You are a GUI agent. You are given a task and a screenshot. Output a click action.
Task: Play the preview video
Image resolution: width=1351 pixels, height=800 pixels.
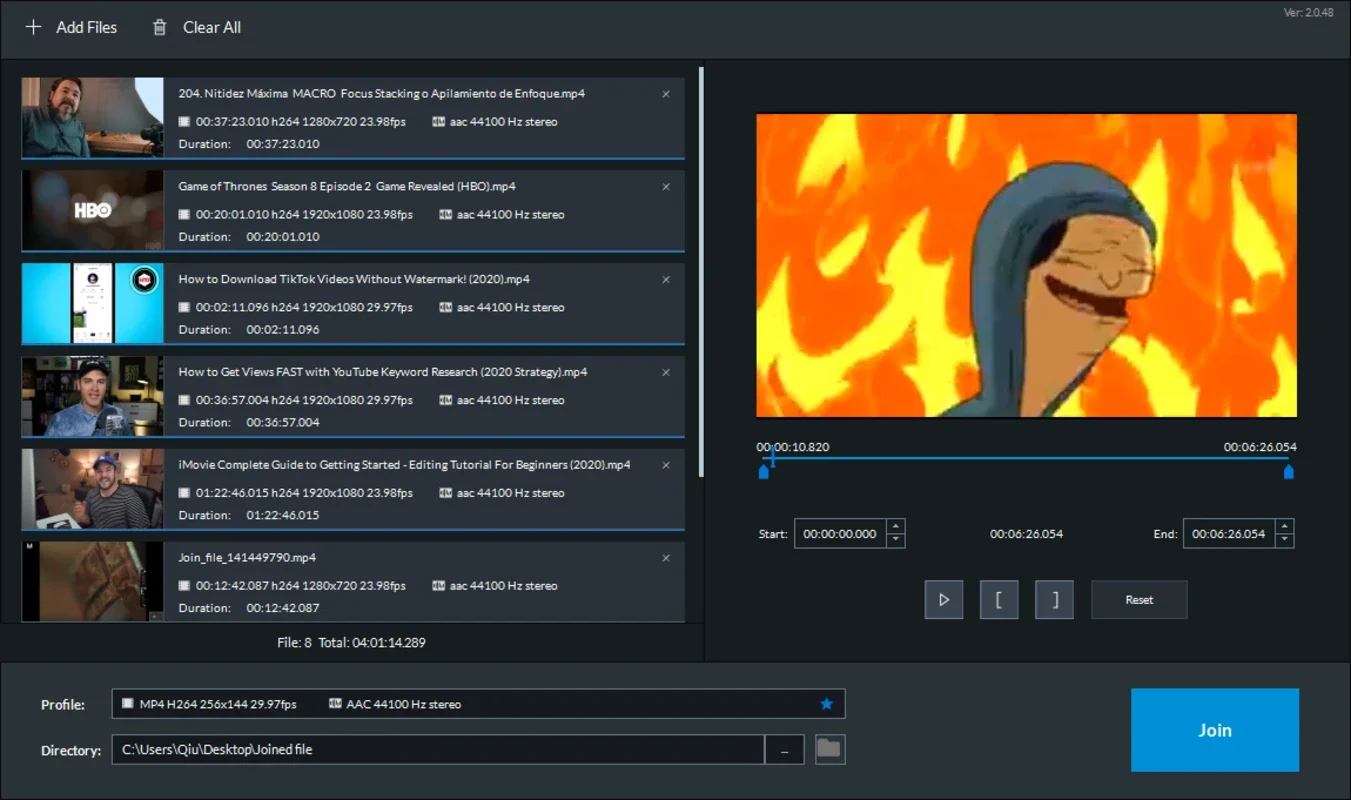[943, 600]
